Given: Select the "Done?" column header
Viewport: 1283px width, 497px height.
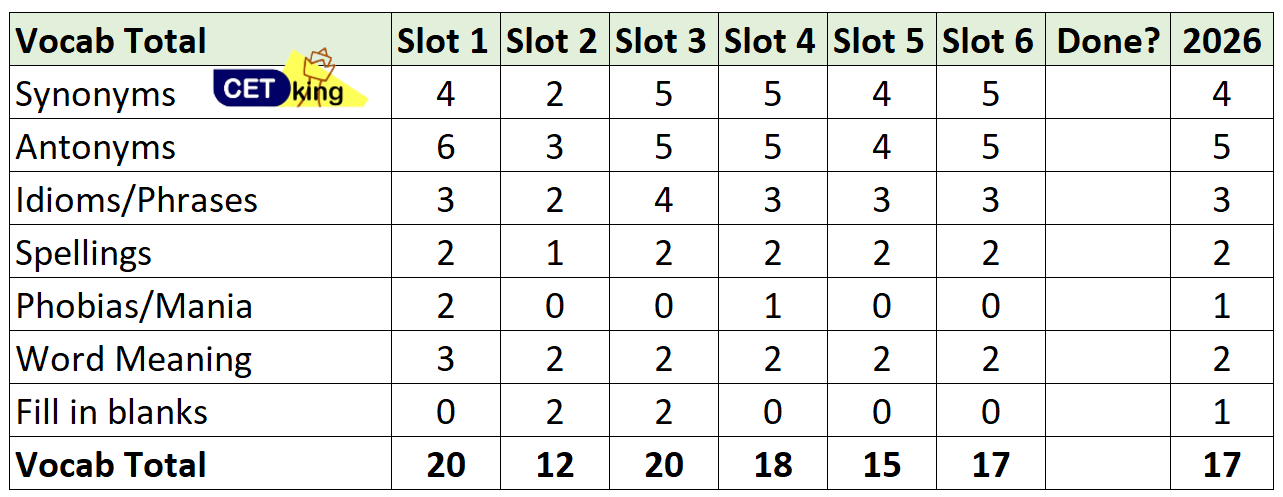Looking at the screenshot, I should 1108,41.
